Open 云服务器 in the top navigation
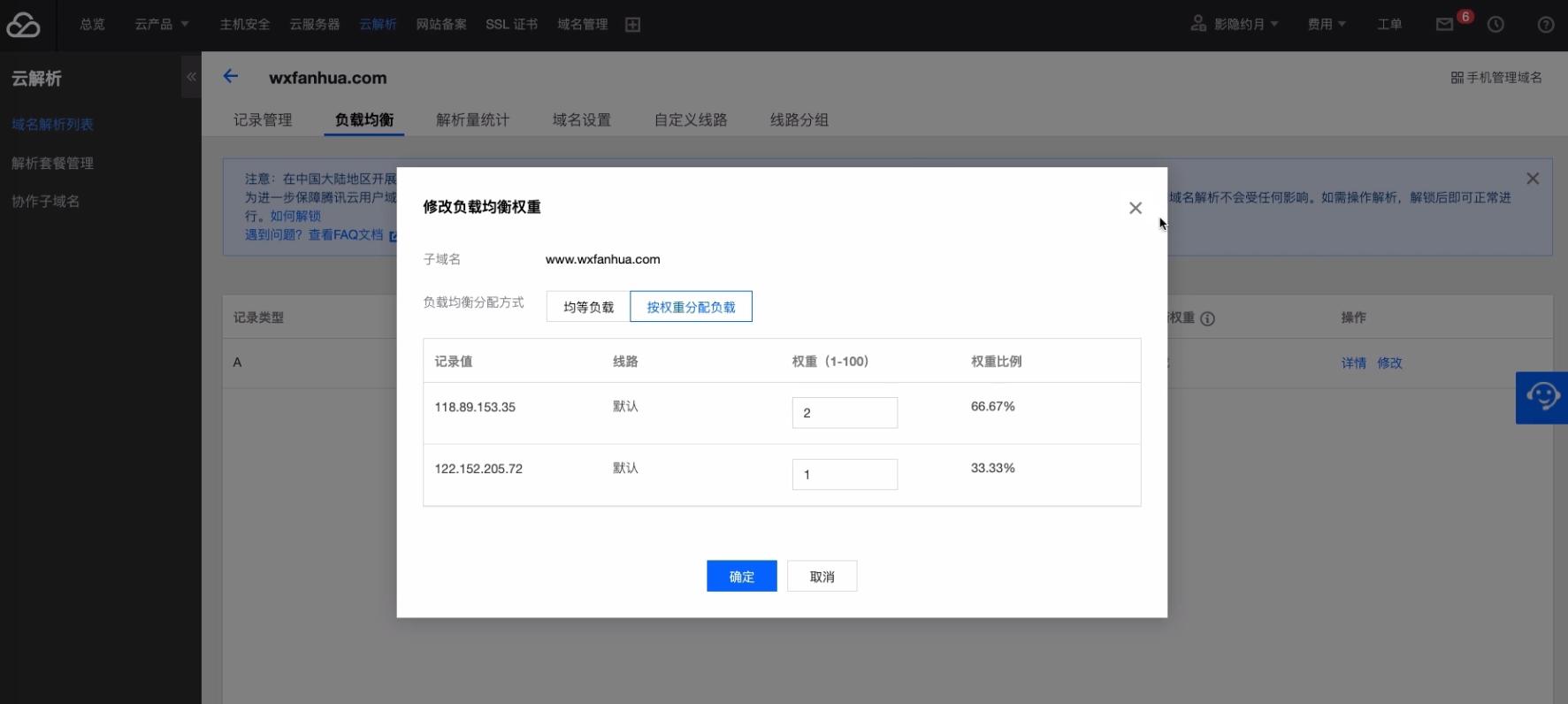Image resolution: width=1568 pixels, height=704 pixels. click(x=315, y=24)
